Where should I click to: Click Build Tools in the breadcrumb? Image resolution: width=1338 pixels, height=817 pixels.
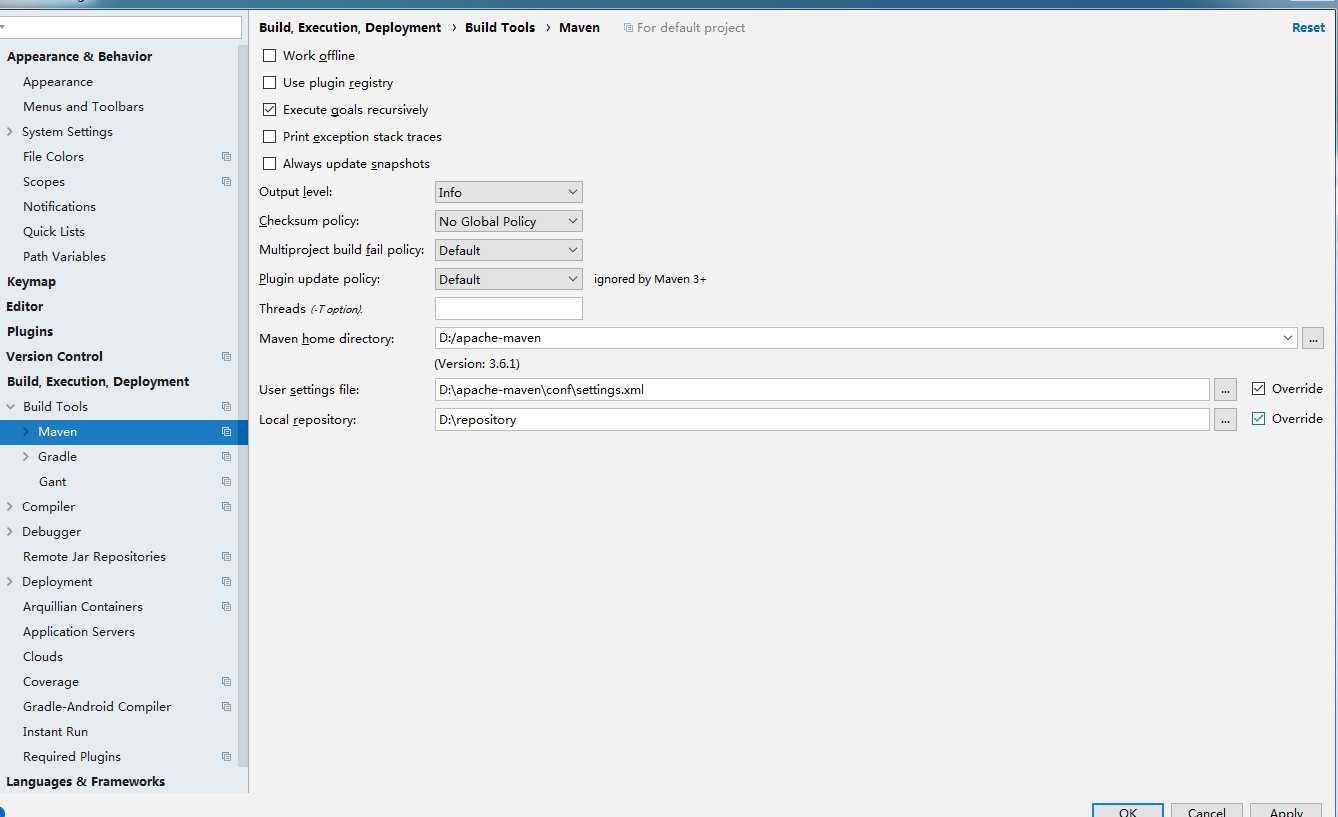(x=500, y=28)
